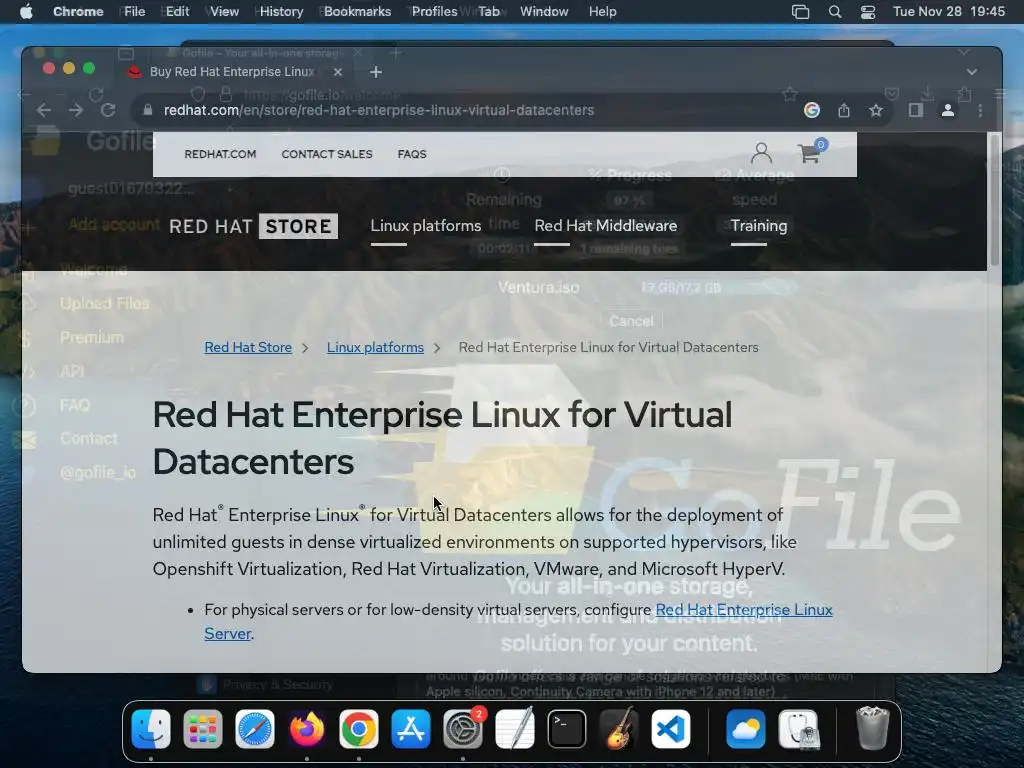This screenshot has width=1024, height=768.
Task: Open the Window menu
Action: [x=544, y=12]
